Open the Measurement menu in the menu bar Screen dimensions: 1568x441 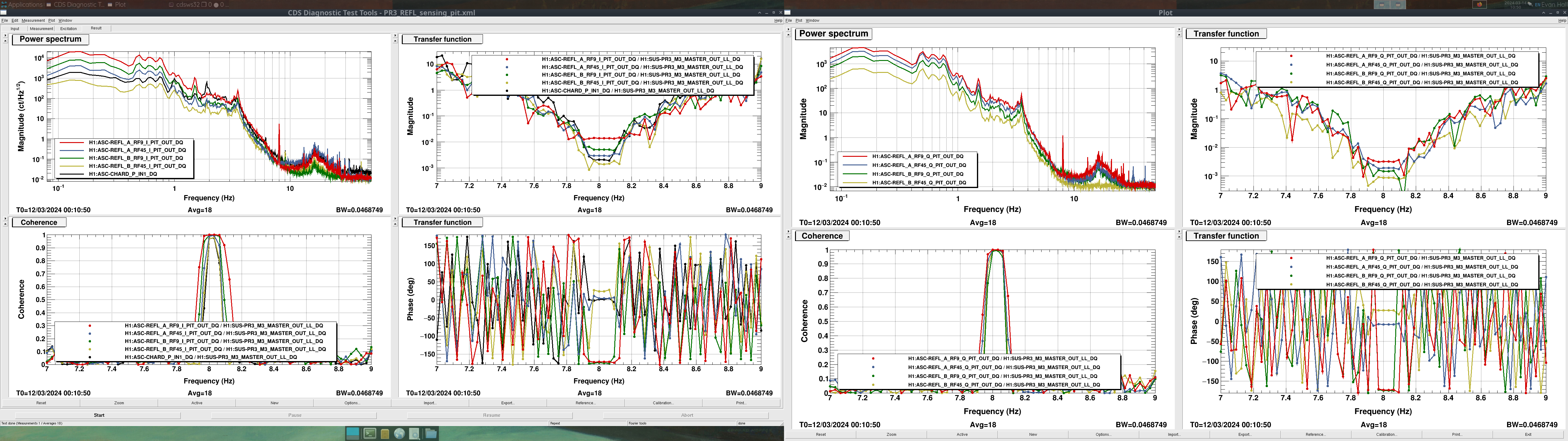coord(33,20)
